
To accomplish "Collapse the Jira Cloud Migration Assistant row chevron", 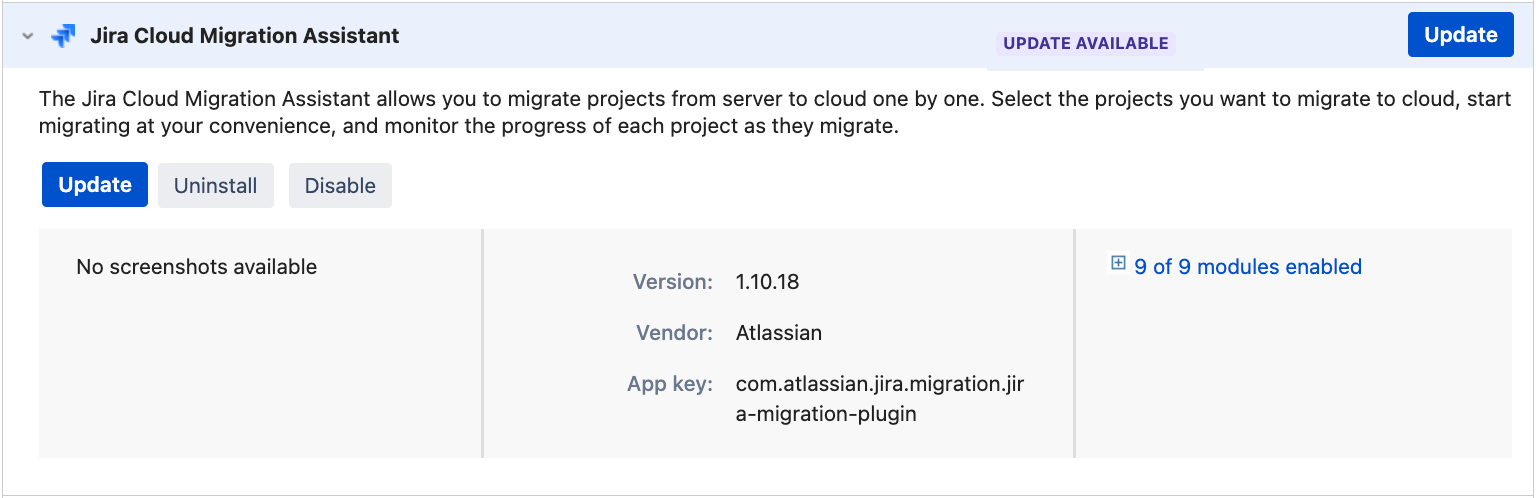I will coord(28,36).
